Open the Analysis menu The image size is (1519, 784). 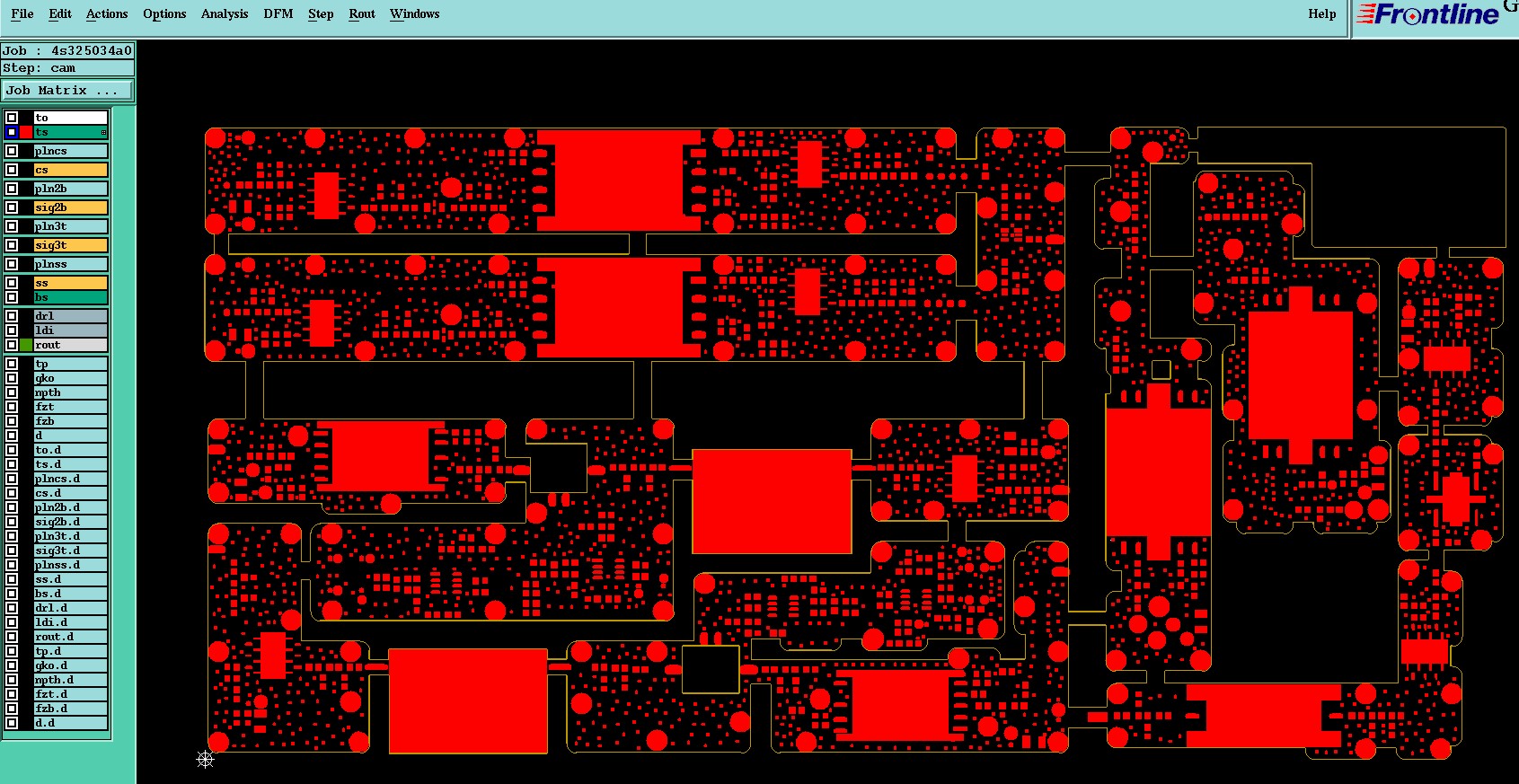pos(225,13)
